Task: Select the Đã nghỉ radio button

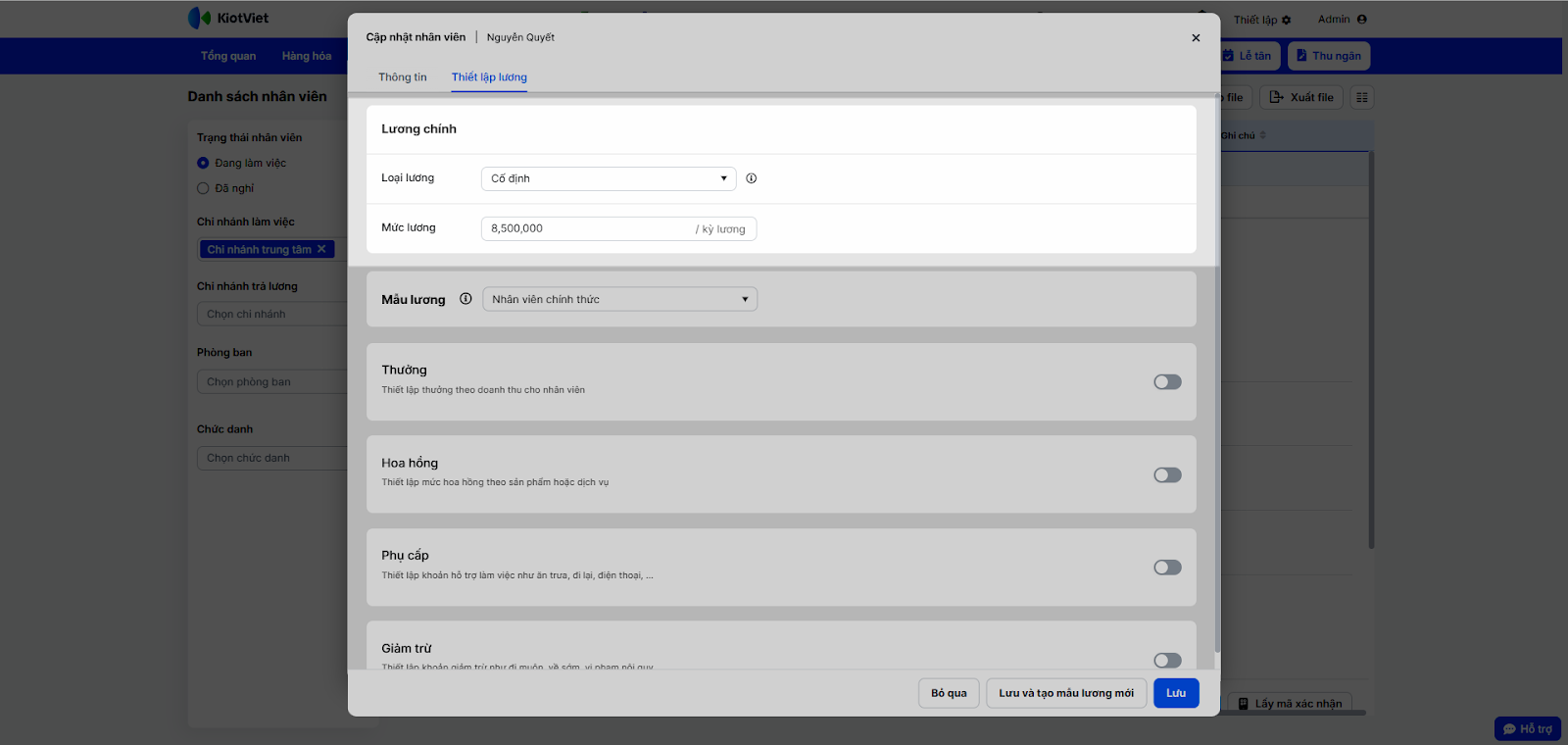Action: click(x=203, y=188)
